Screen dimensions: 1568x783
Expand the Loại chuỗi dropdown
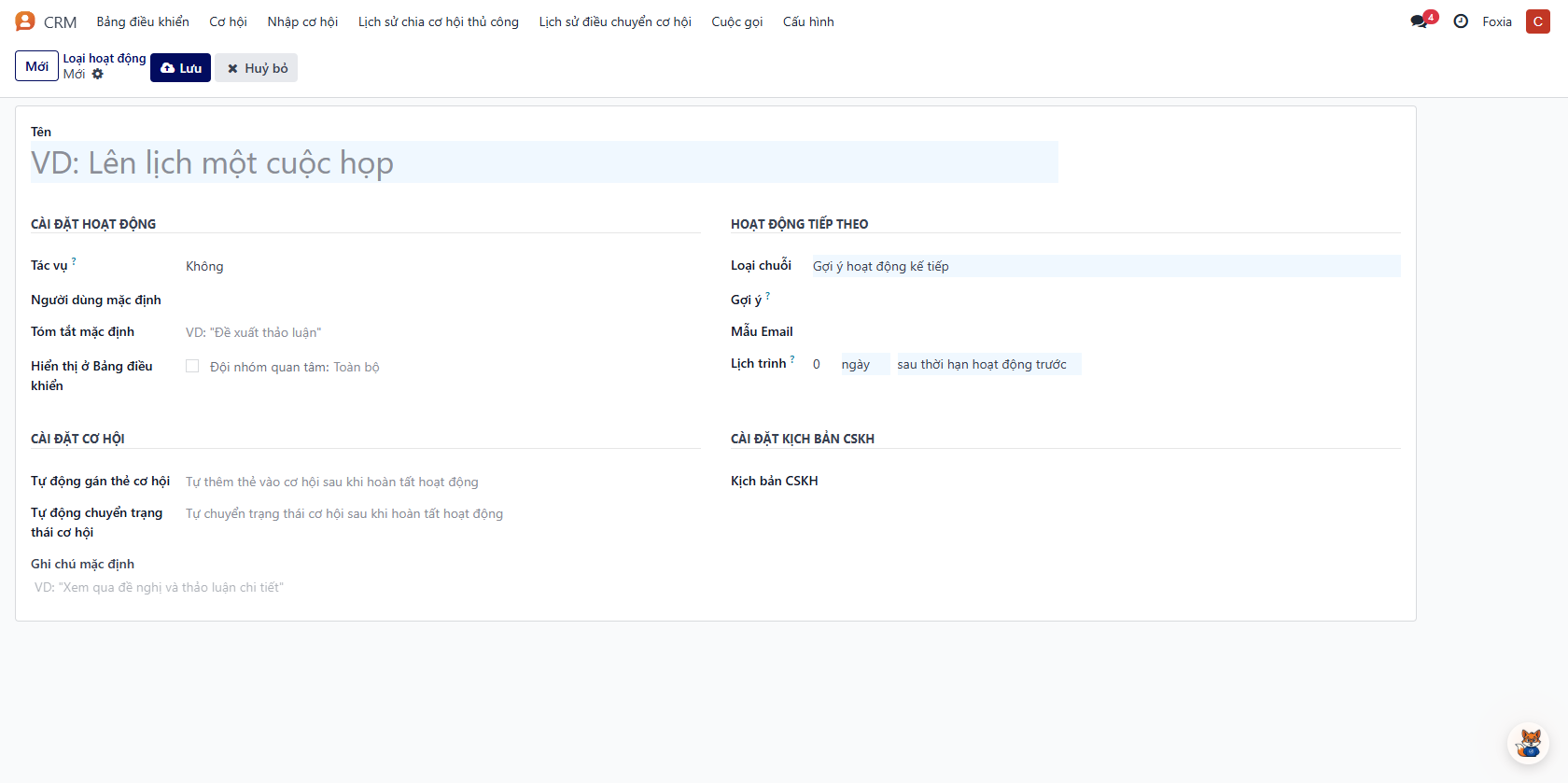click(x=1105, y=266)
